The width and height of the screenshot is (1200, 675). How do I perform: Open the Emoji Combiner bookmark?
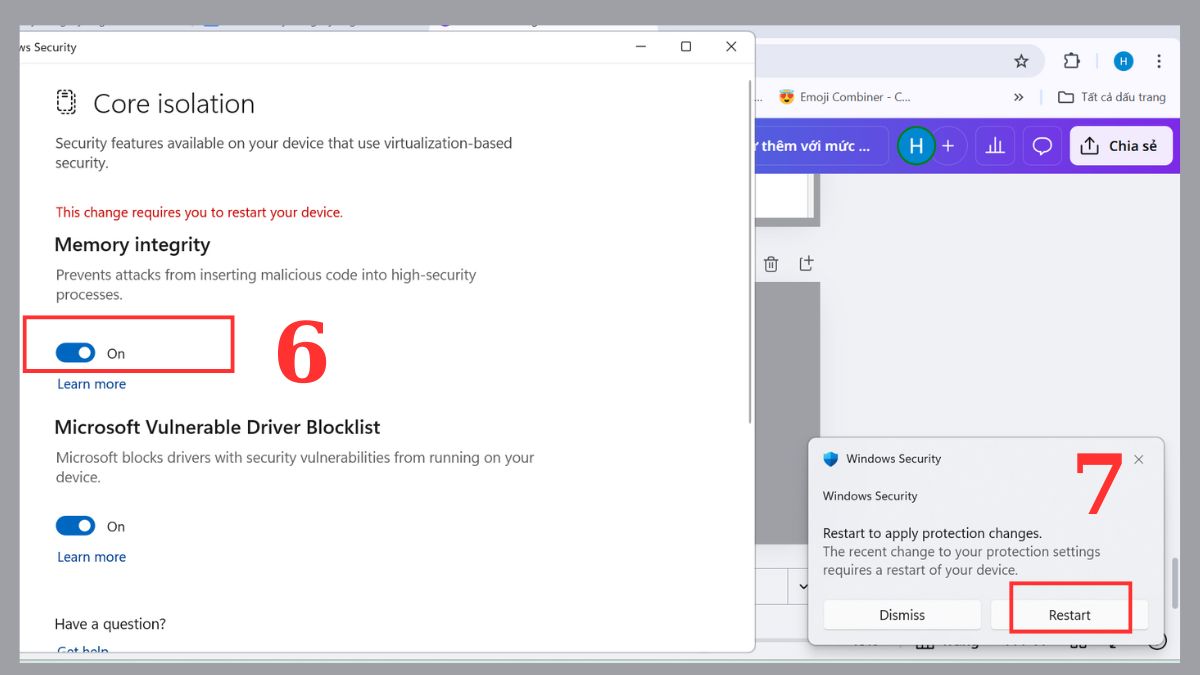[x=845, y=97]
